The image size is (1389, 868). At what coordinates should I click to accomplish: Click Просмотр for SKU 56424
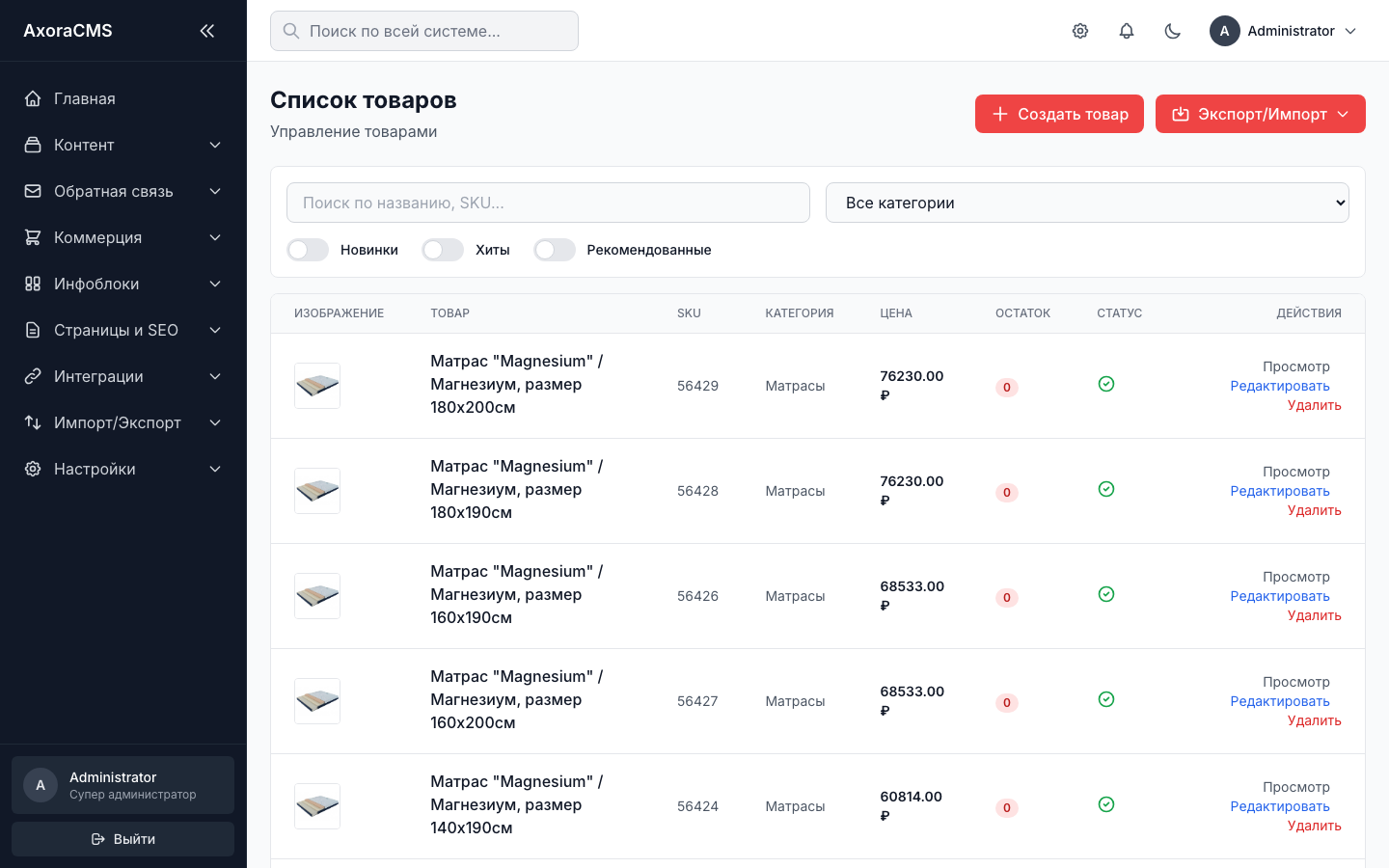[x=1296, y=787]
